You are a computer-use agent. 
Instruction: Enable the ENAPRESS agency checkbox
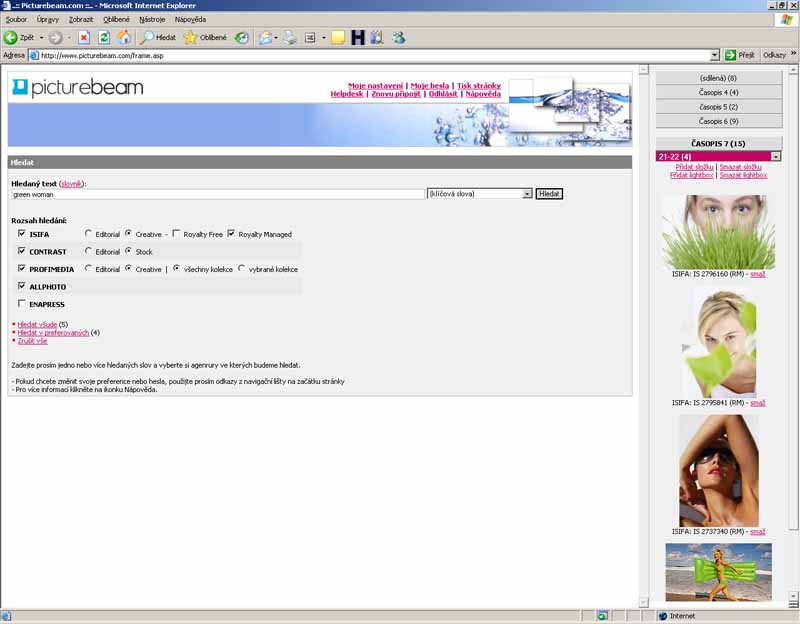pyautogui.click(x=22, y=304)
